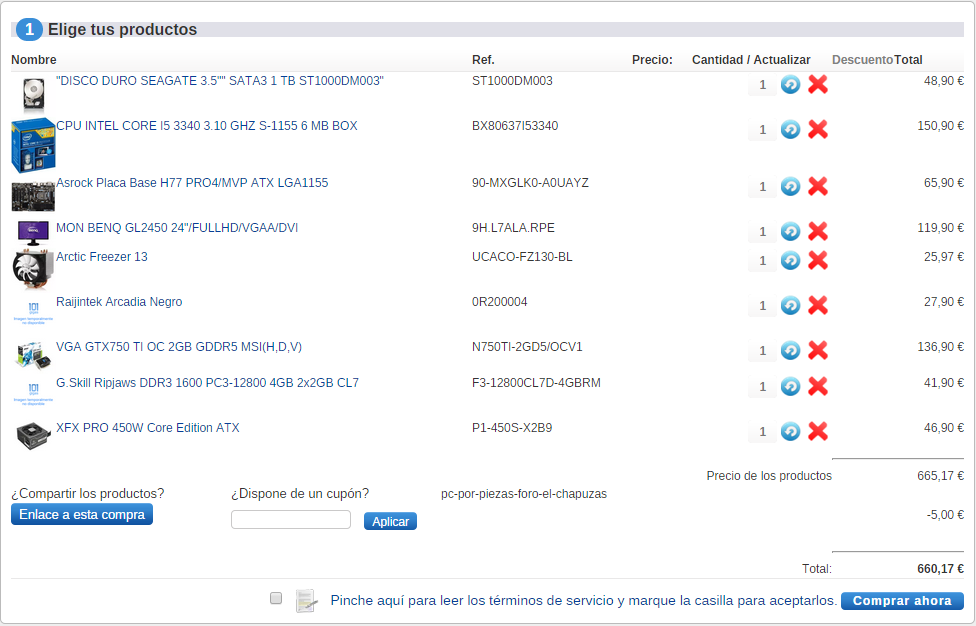Open CPU INTEL CORE I5 3340 link

(x=207, y=126)
